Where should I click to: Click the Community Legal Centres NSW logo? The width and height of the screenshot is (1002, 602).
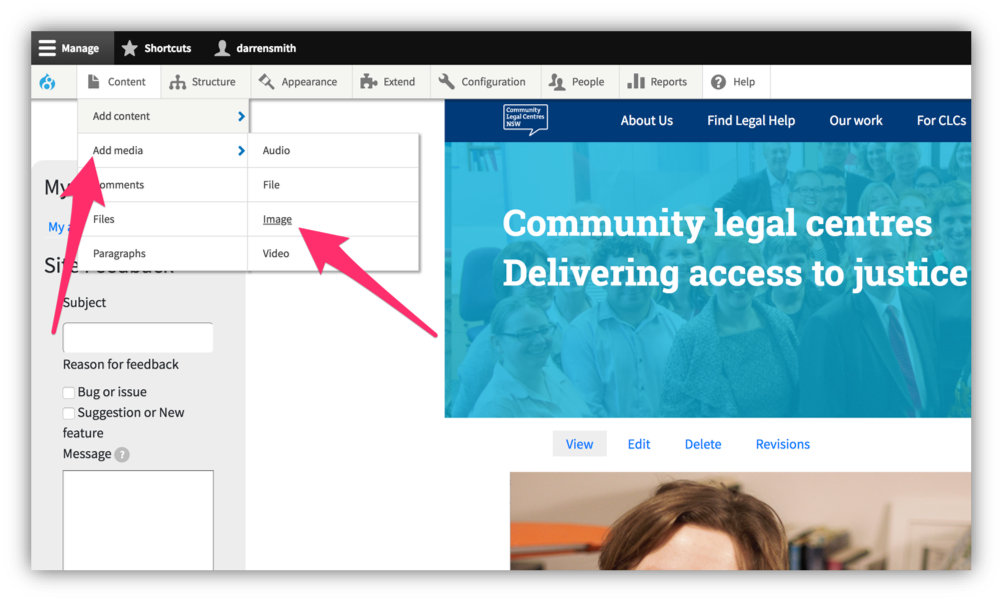click(x=525, y=120)
